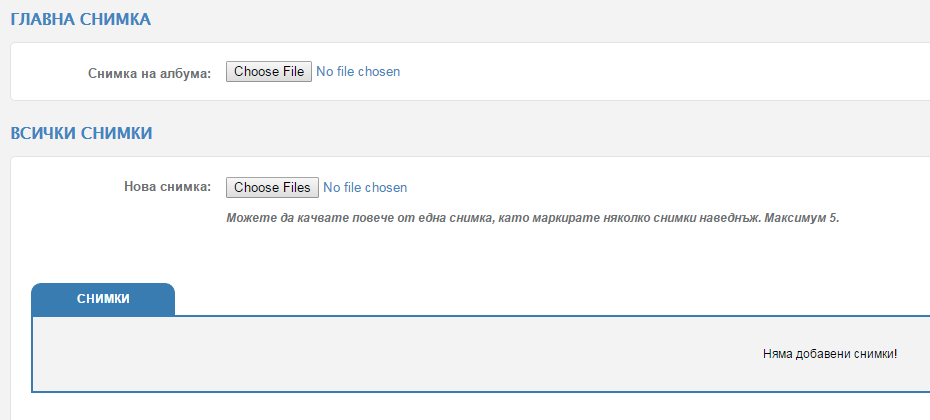Click 'No file chosen' beside Choose Files
The height and width of the screenshot is (420, 930).
[365, 187]
